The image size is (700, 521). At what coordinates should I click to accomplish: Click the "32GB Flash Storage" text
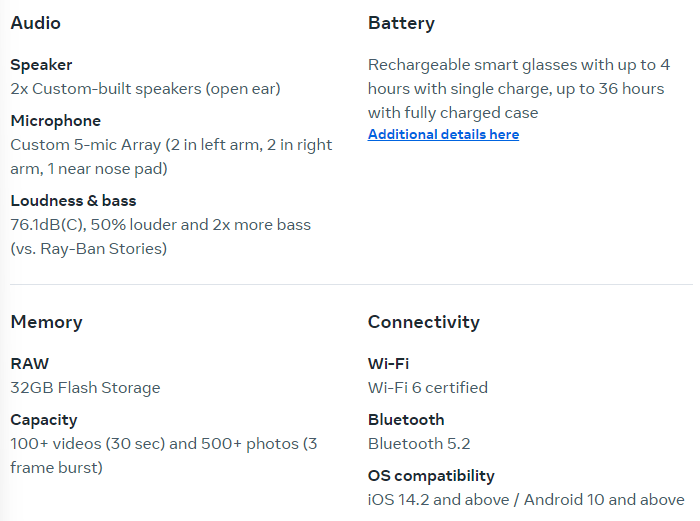tap(85, 388)
